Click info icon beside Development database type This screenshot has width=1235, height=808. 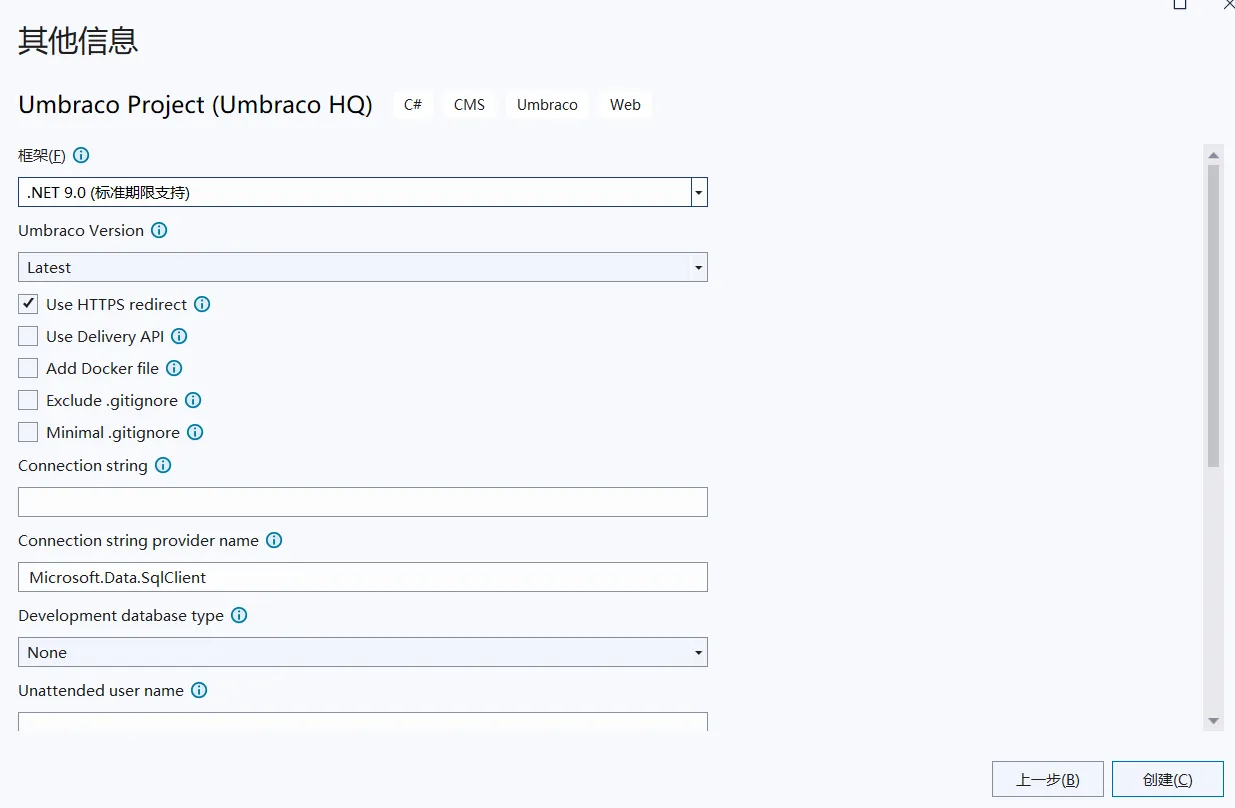point(239,615)
